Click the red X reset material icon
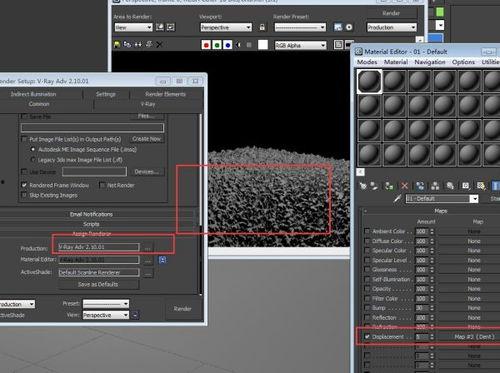 pos(404,186)
